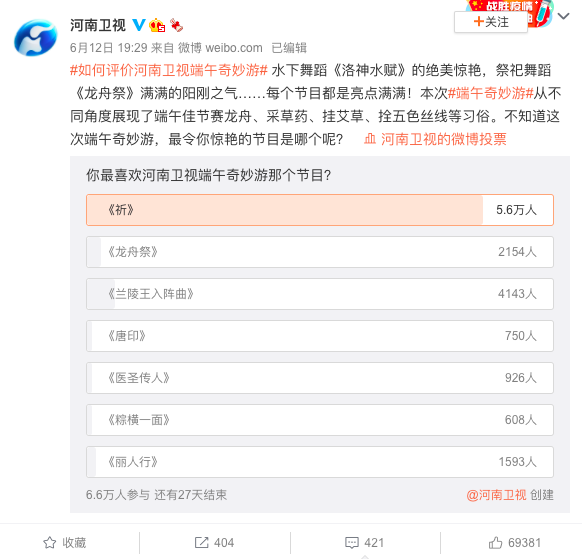The height and width of the screenshot is (559, 582).
Task: Select 《粽横一面》 poll option
Action: tap(320, 419)
